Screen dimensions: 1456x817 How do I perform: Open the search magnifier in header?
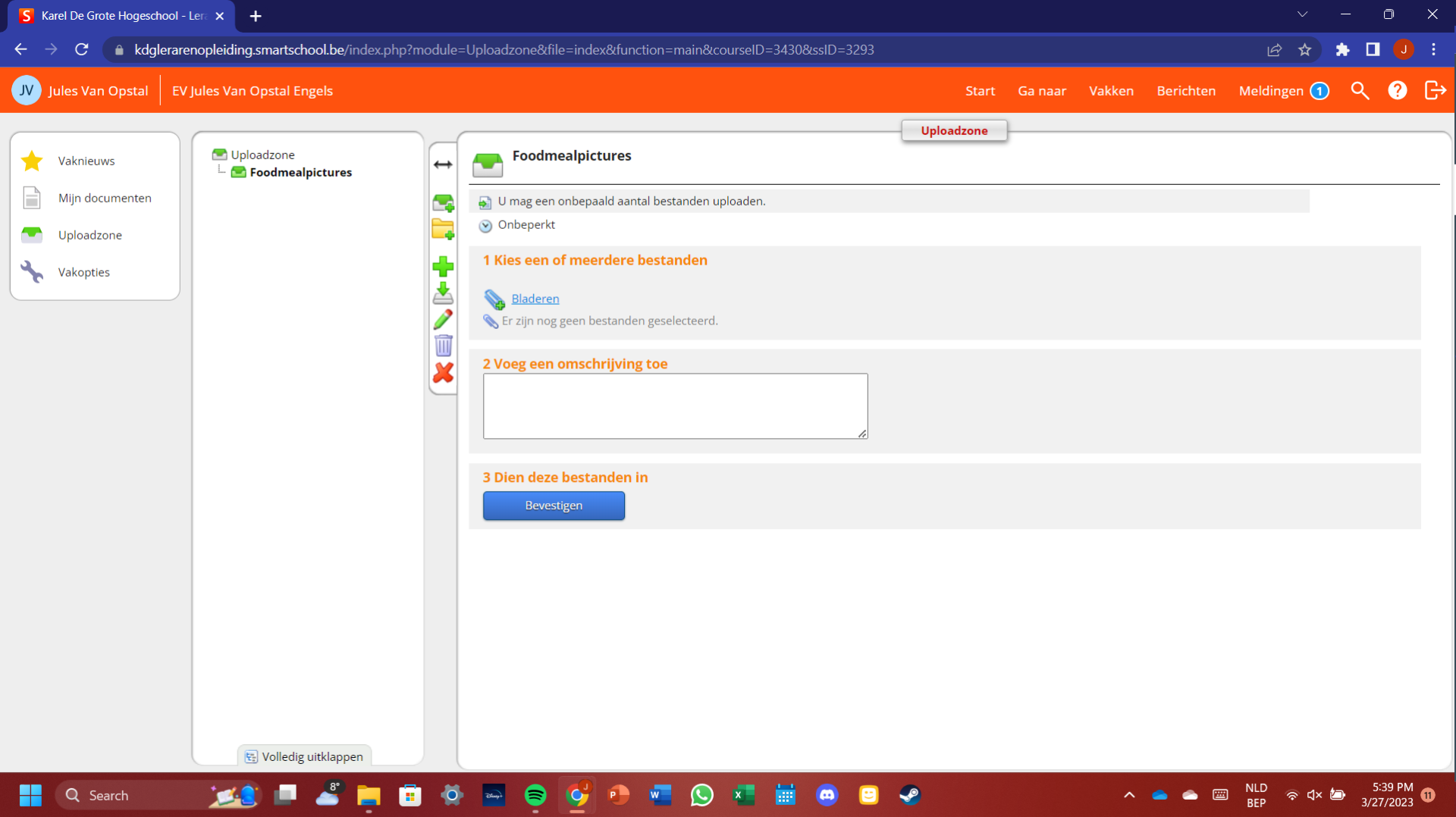point(1360,91)
